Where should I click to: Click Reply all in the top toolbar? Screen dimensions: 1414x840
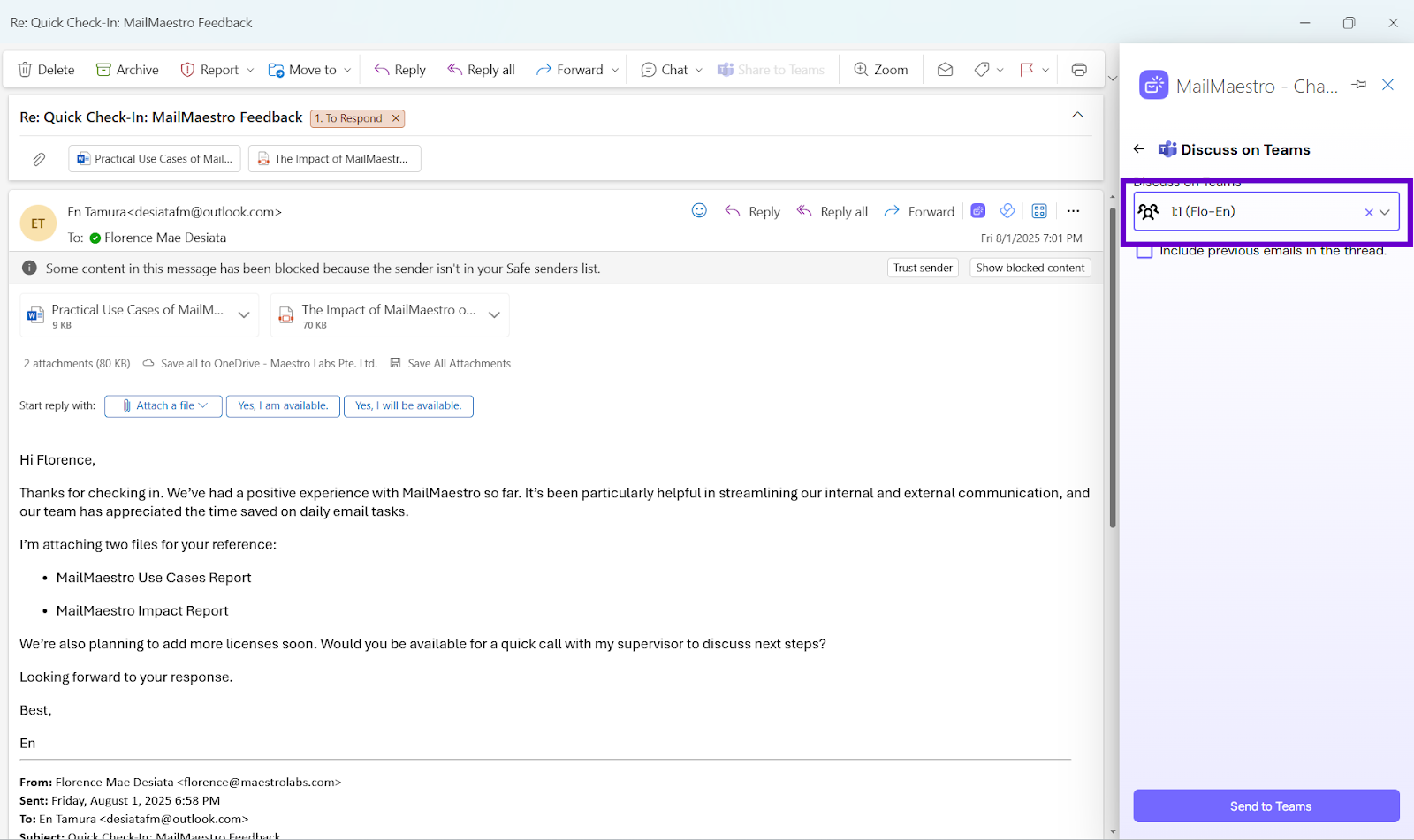481,70
